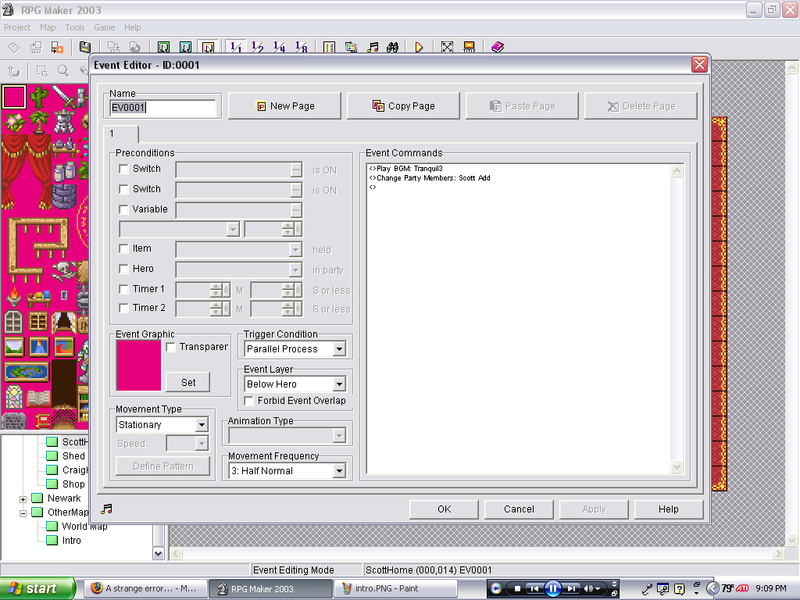Open the Tools menu
This screenshot has height=600, width=800.
click(75, 28)
